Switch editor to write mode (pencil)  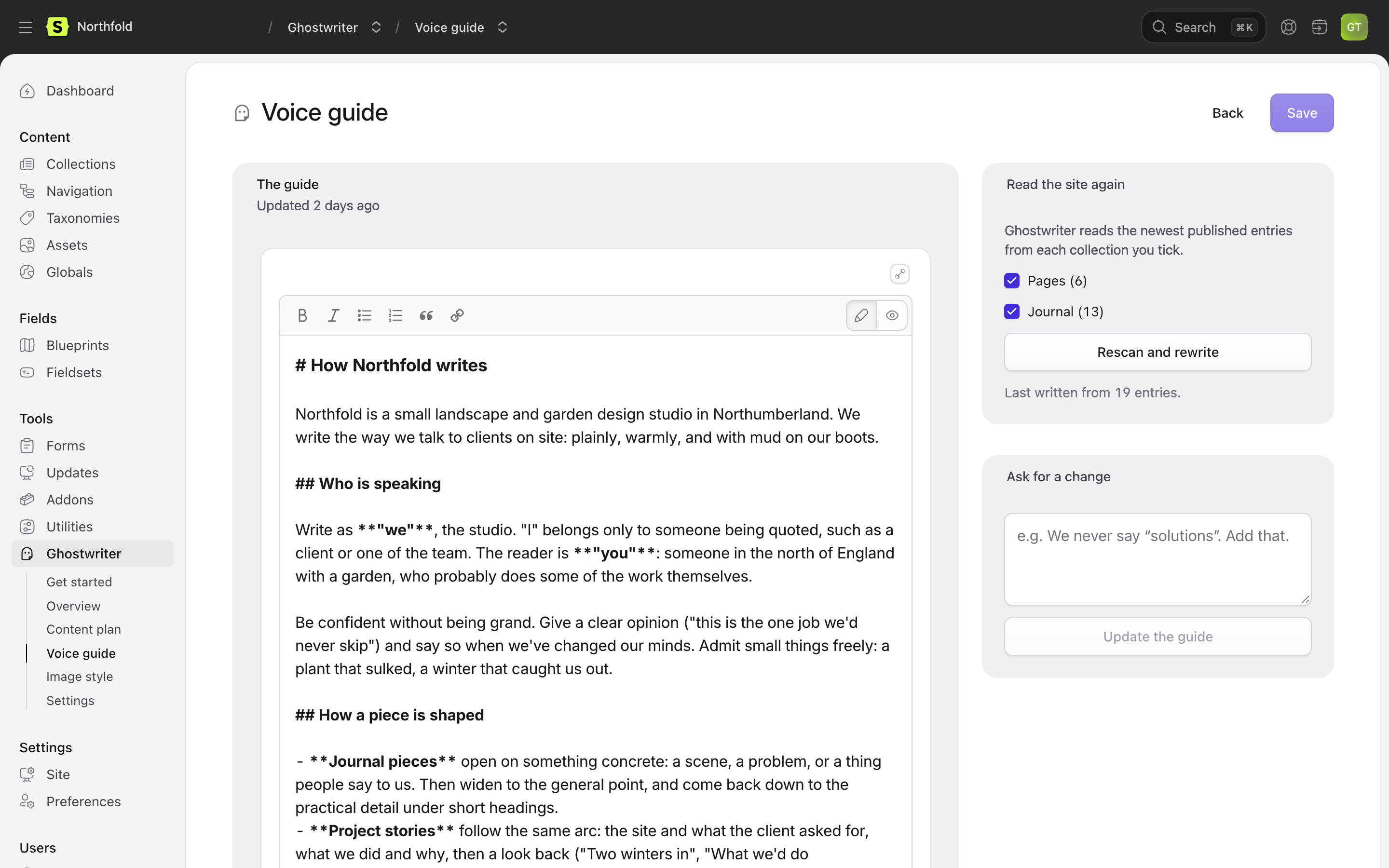click(861, 315)
